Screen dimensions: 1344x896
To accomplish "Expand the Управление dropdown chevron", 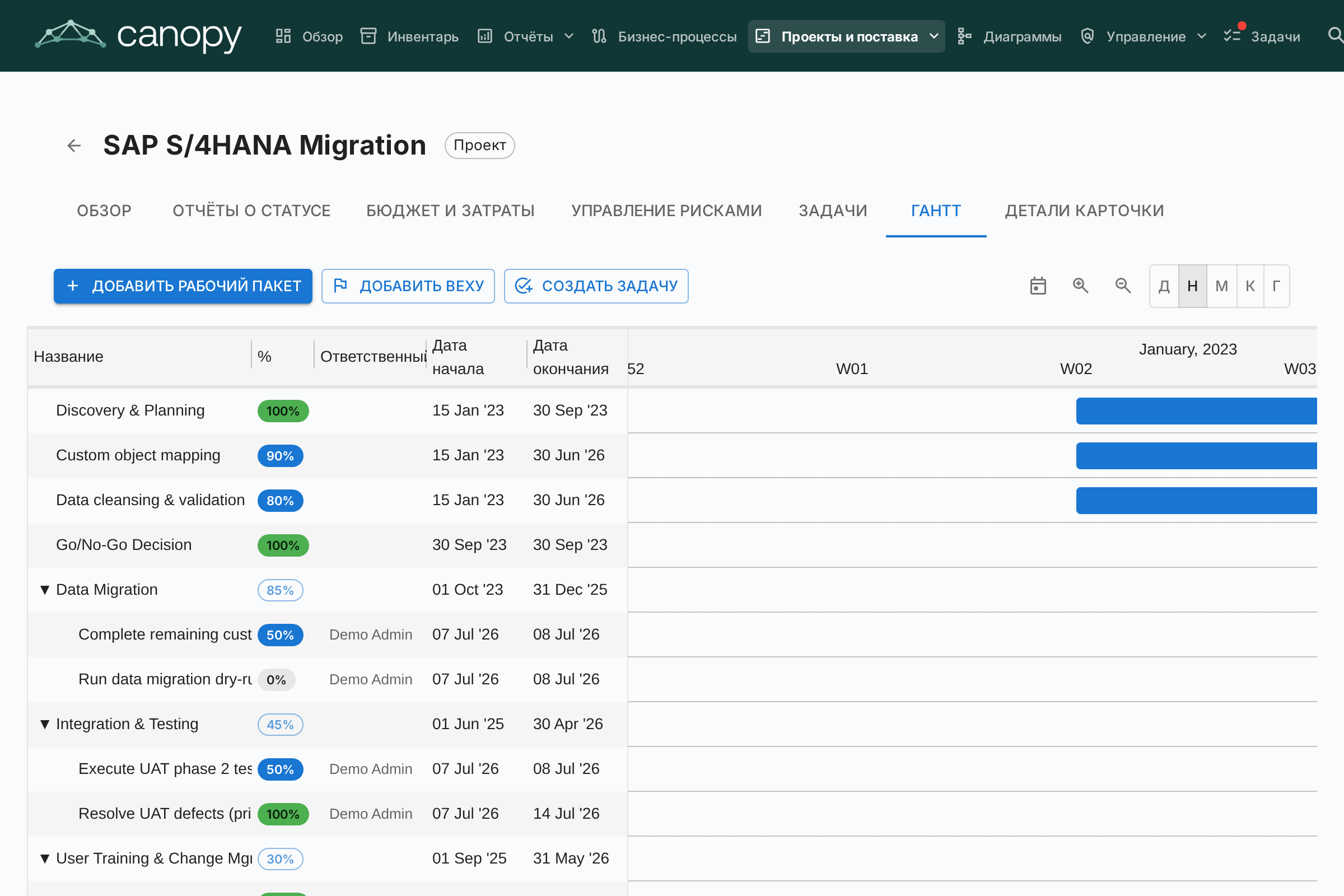I will click(x=1202, y=36).
